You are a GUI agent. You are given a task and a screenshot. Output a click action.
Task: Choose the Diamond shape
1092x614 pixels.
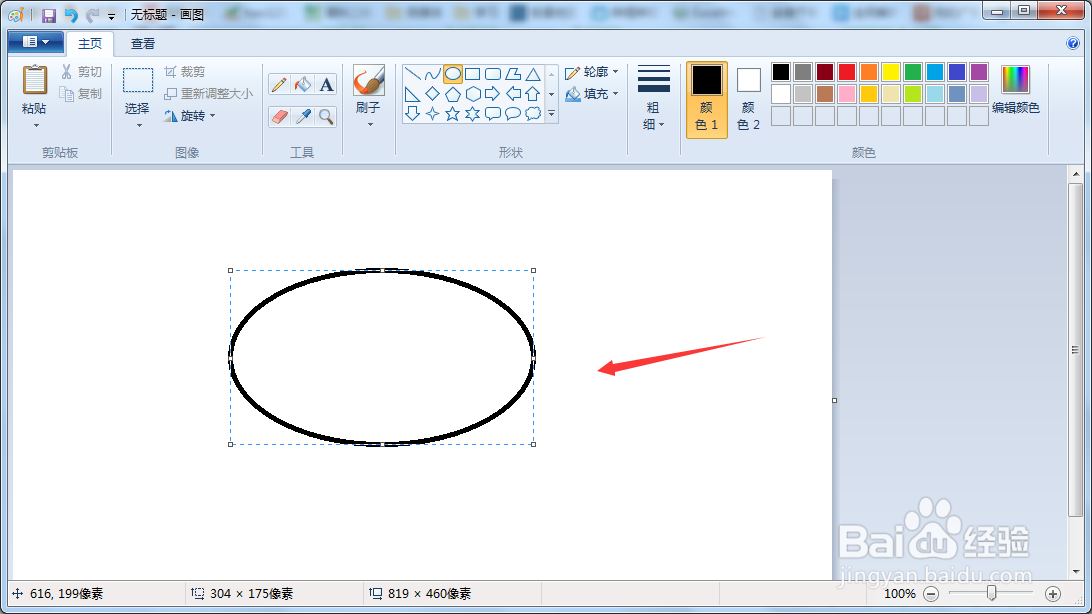tap(432, 94)
